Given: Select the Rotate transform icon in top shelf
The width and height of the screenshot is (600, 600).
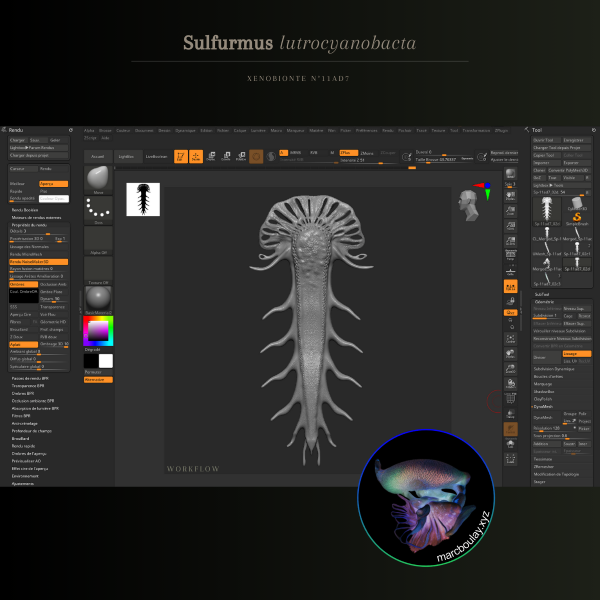Looking at the screenshot, I should (241, 157).
